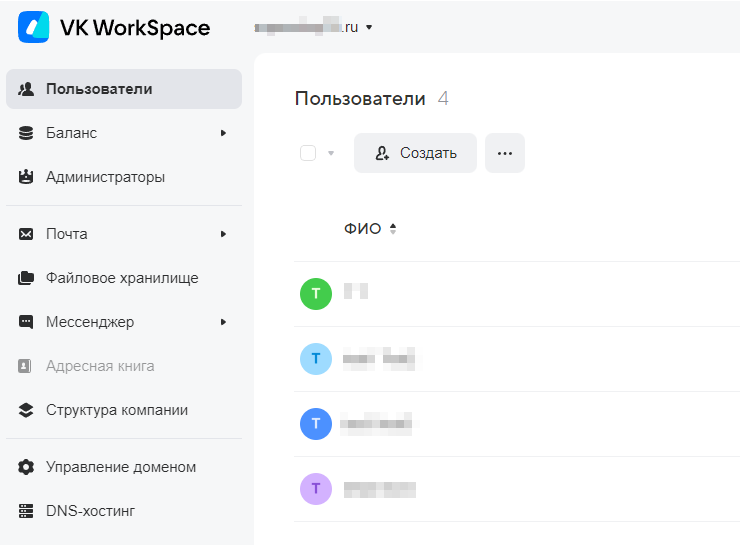The image size is (740, 545).
Task: Click the Пользователи sidebar icon
Action: [x=26, y=89]
